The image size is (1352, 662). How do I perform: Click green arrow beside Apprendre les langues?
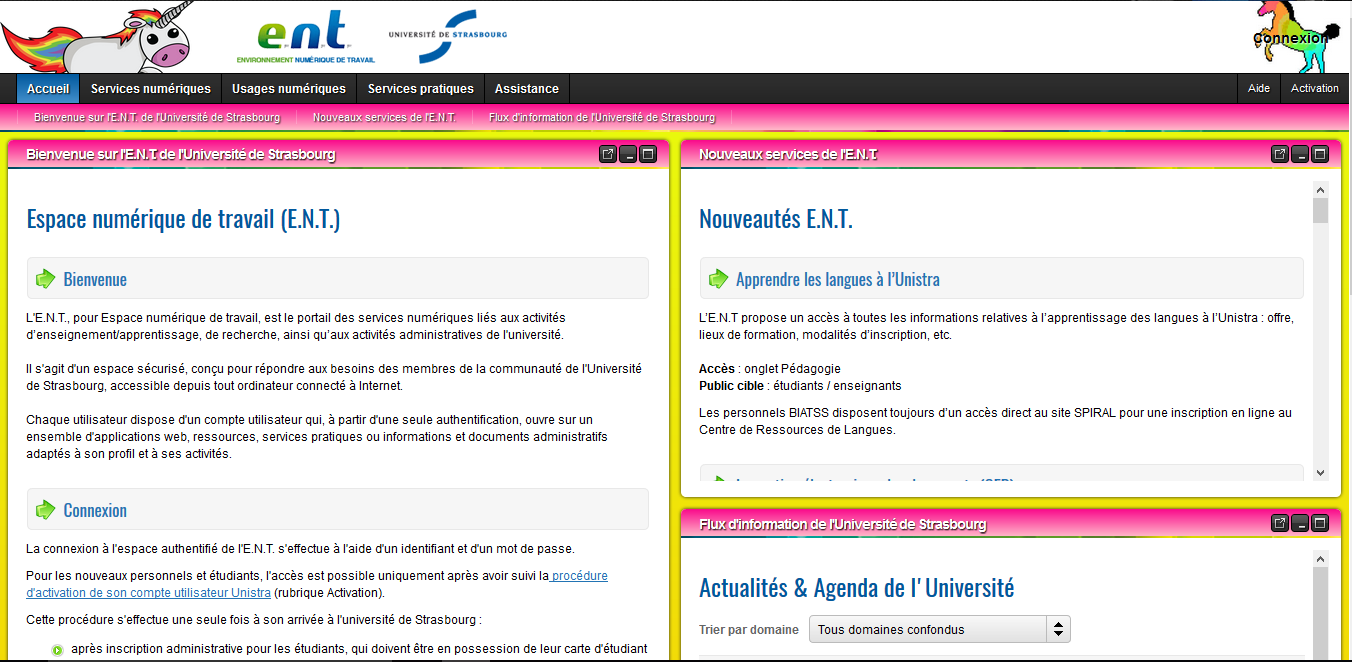click(x=718, y=279)
